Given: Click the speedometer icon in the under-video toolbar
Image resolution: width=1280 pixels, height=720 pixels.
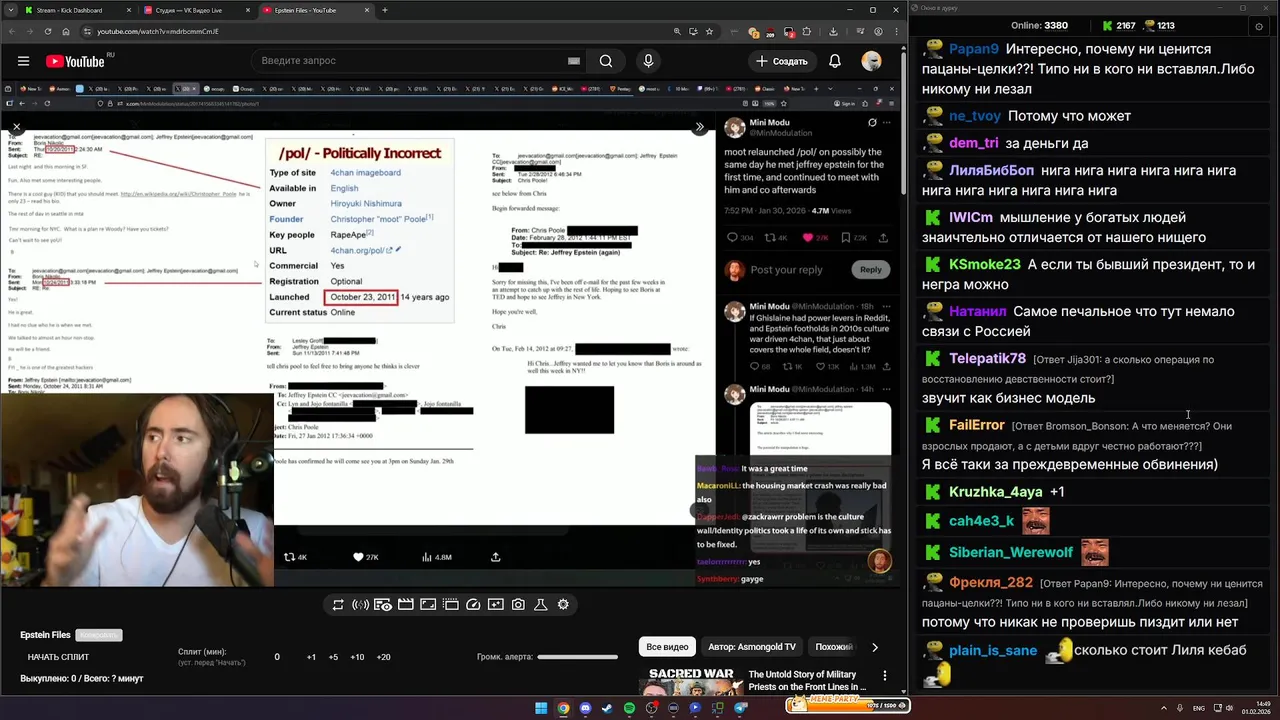Looking at the screenshot, I should [473, 605].
